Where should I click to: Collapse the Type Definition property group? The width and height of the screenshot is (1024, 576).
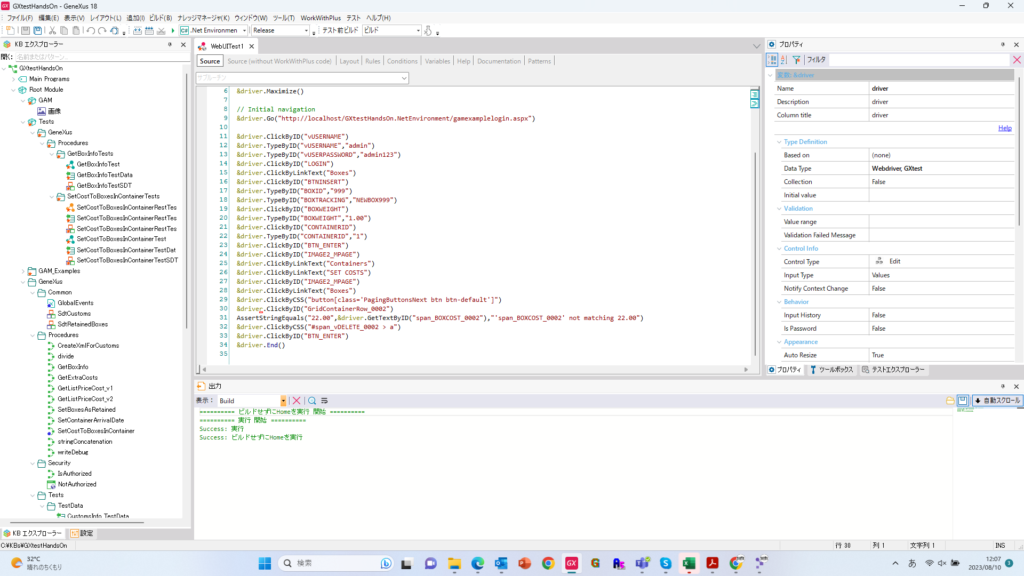coord(779,142)
